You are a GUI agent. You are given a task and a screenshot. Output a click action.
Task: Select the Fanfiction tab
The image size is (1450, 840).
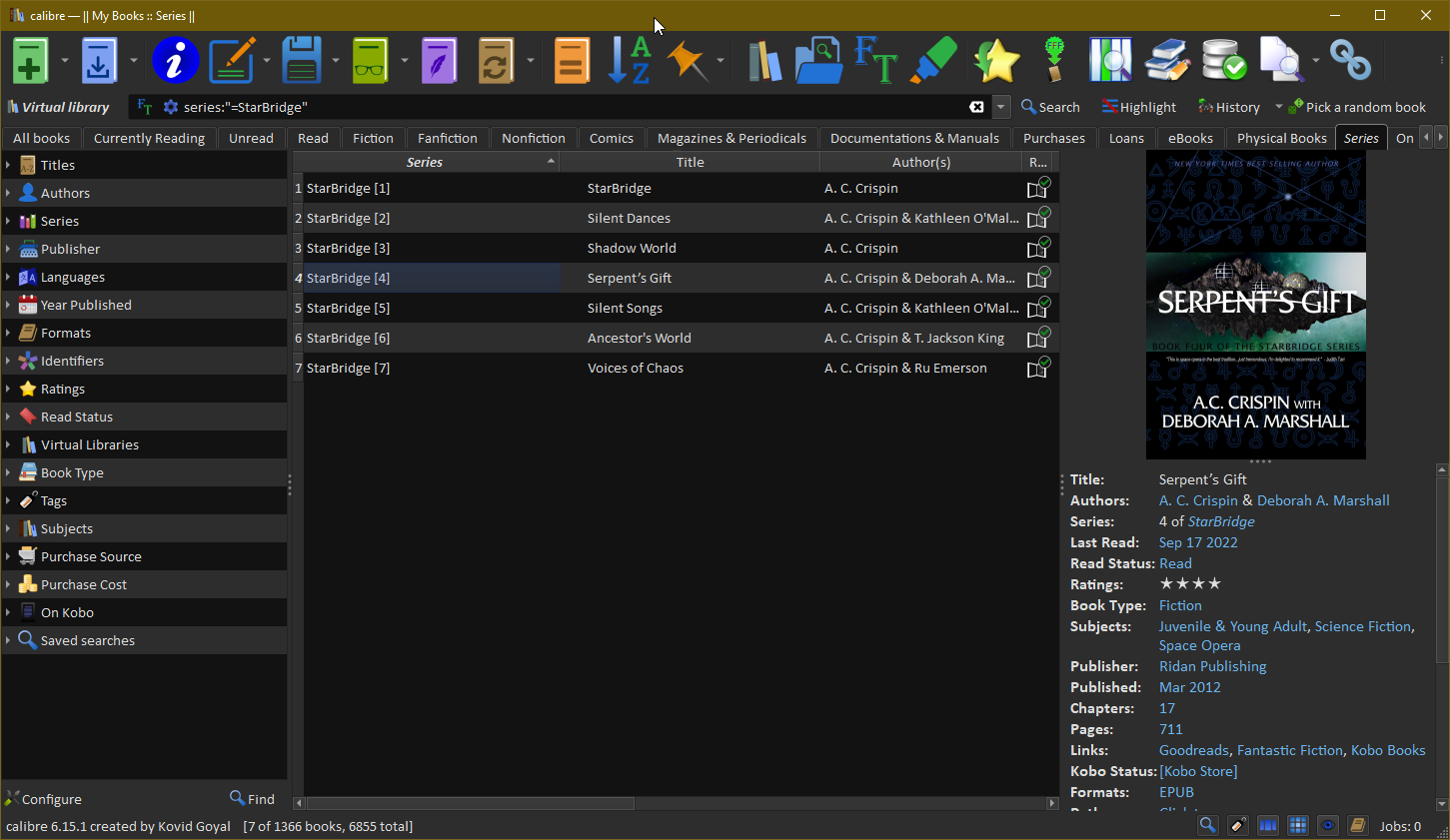point(448,138)
